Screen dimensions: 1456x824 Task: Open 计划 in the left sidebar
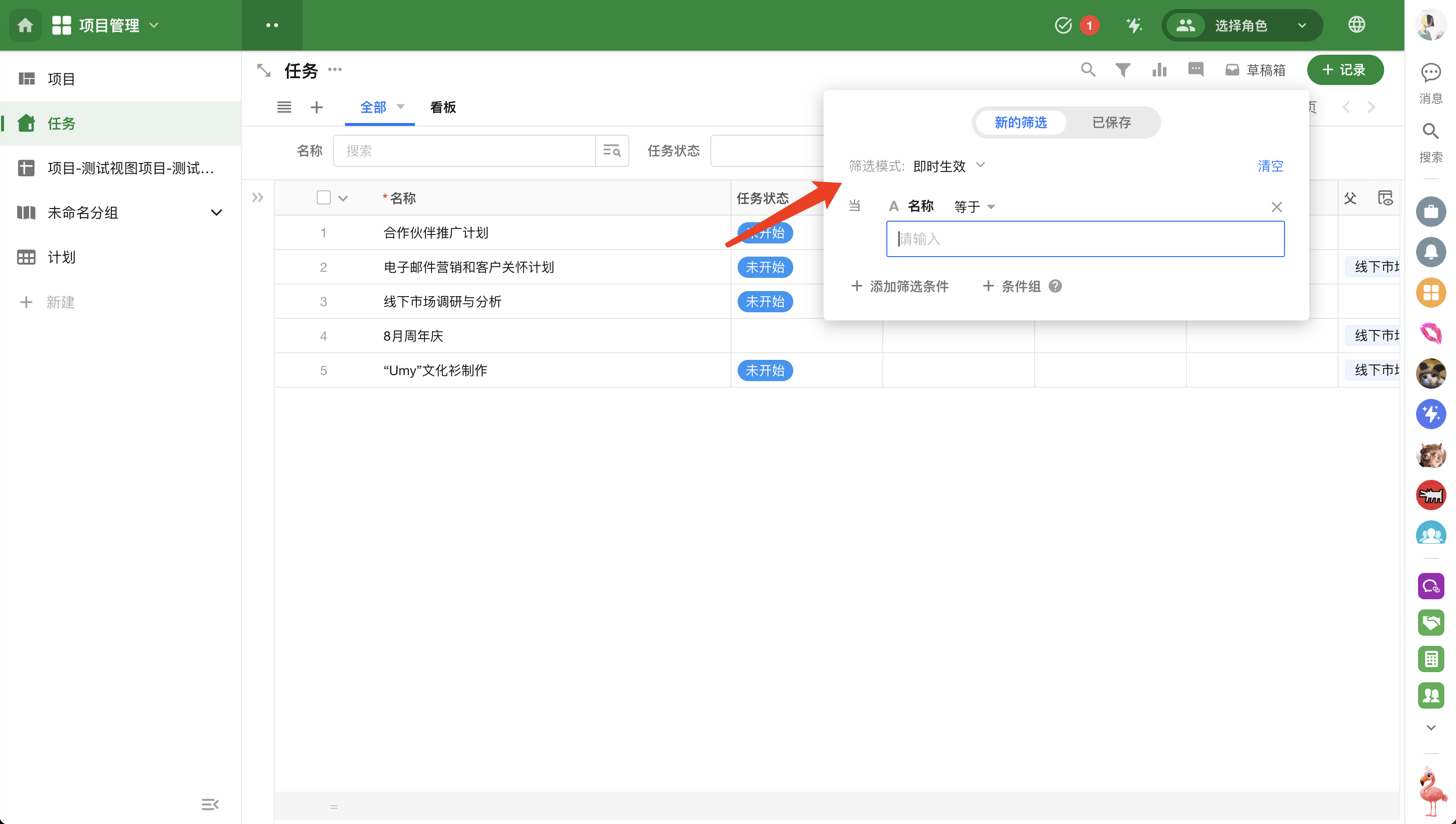click(61, 258)
